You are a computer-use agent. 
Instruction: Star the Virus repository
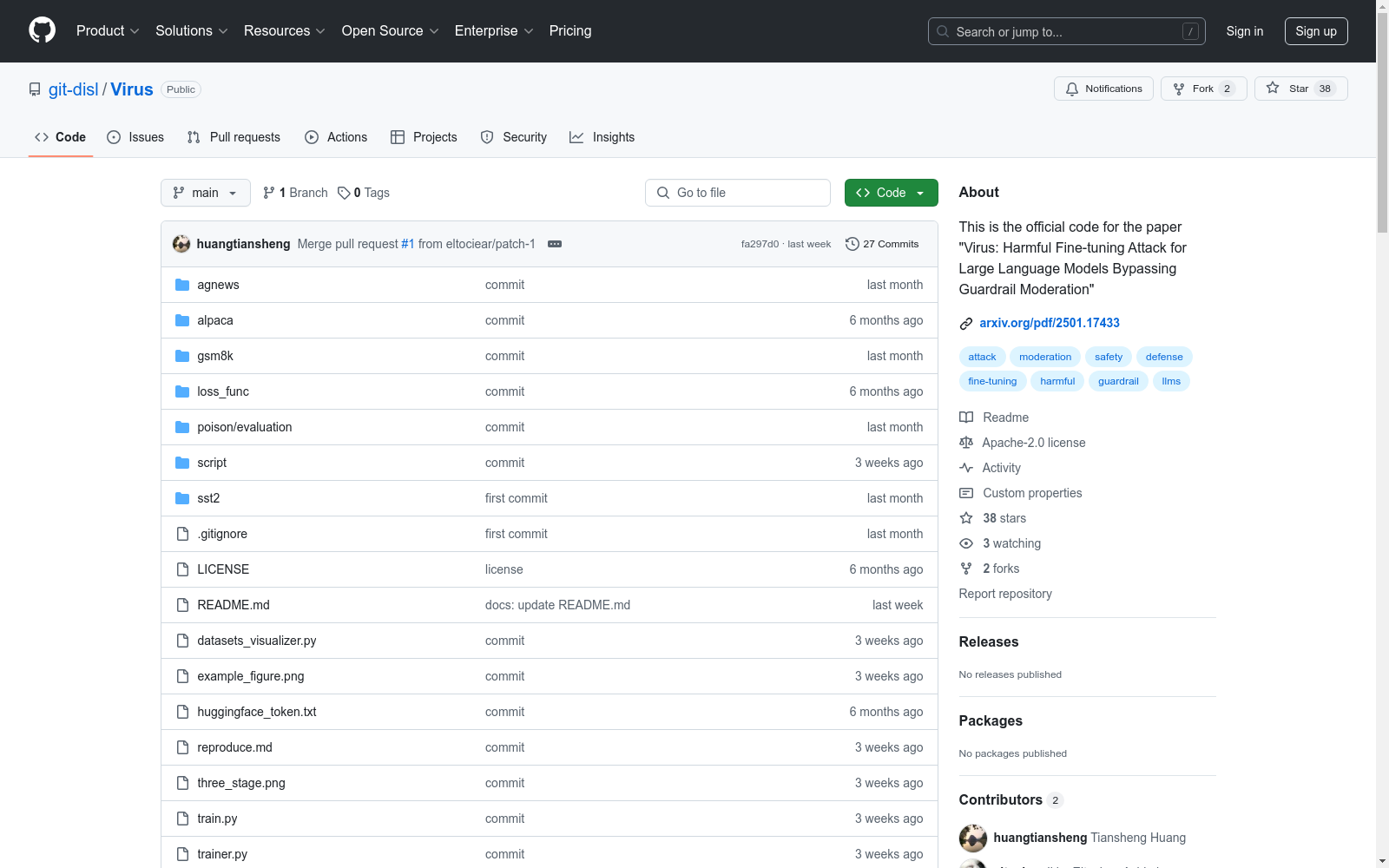pyautogui.click(x=1300, y=89)
